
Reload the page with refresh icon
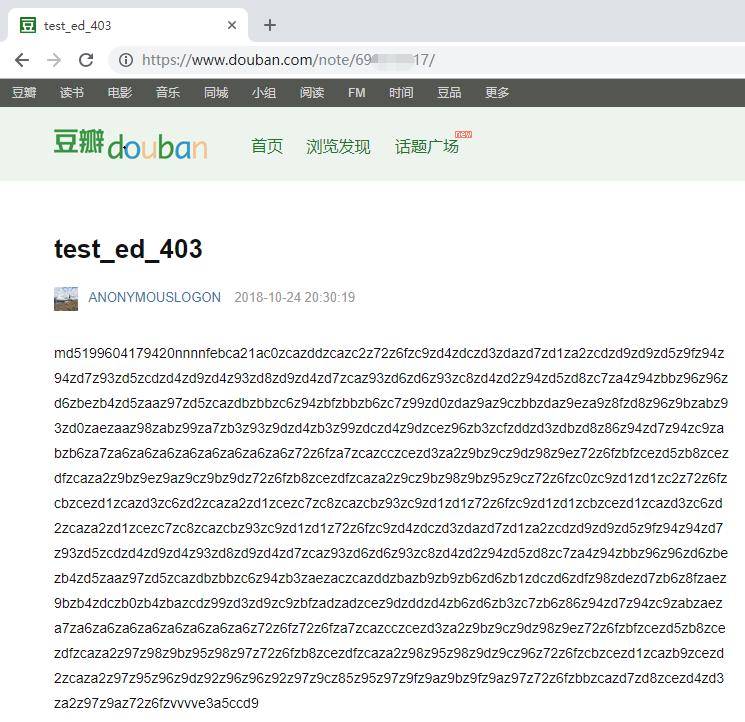pyautogui.click(x=86, y=60)
